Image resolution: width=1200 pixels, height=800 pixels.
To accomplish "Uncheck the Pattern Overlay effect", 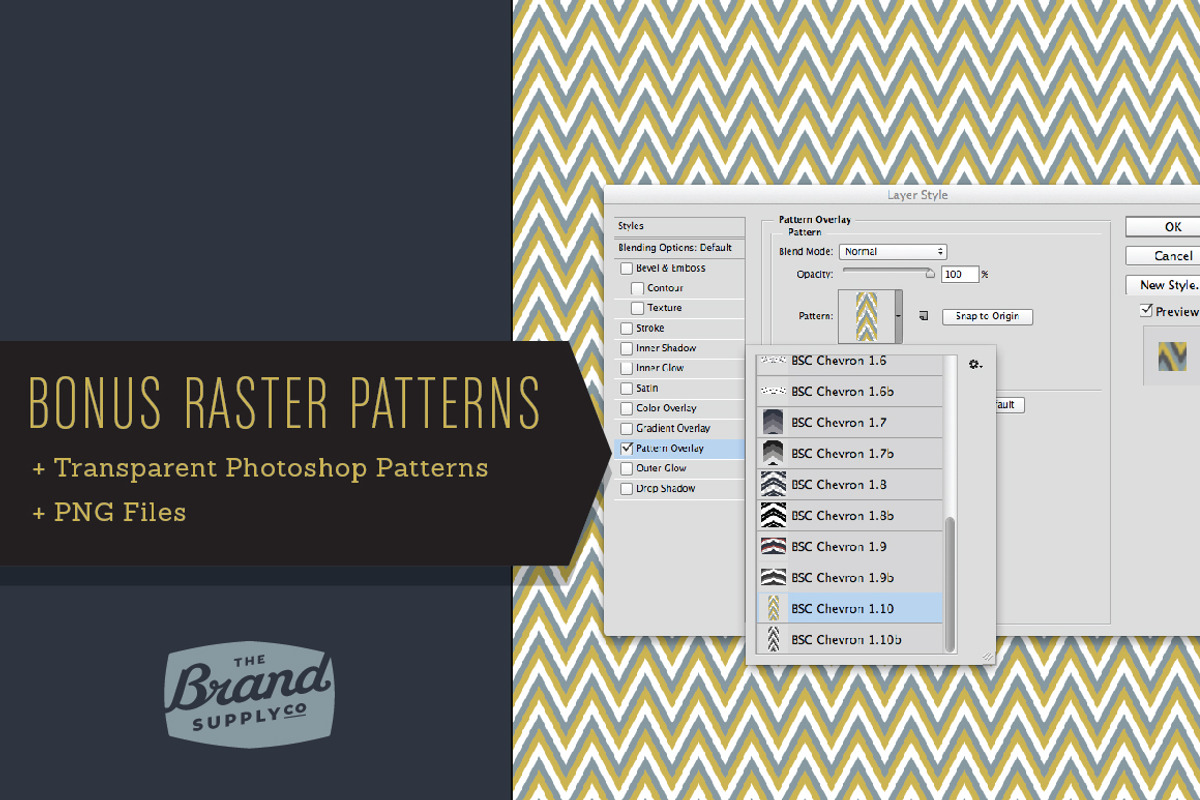I will pos(627,449).
